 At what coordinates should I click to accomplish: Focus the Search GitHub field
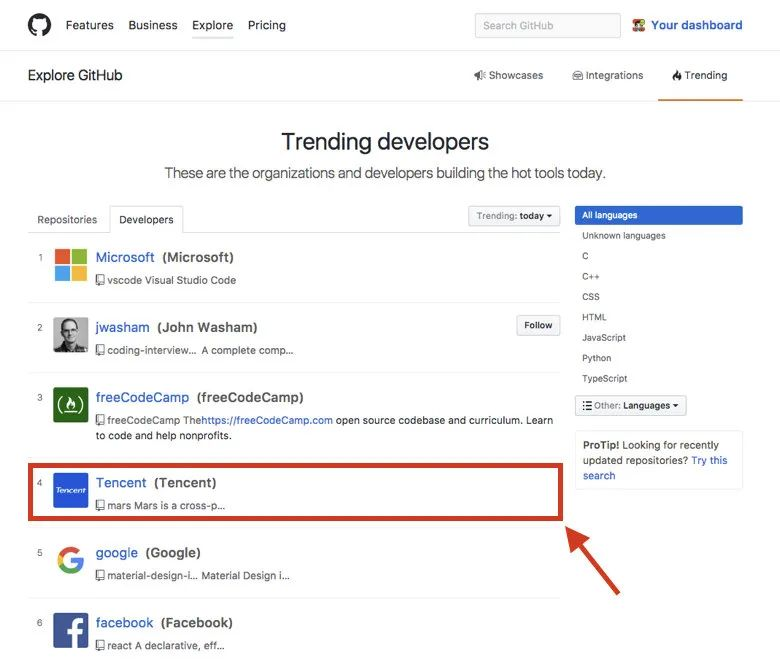pos(547,25)
